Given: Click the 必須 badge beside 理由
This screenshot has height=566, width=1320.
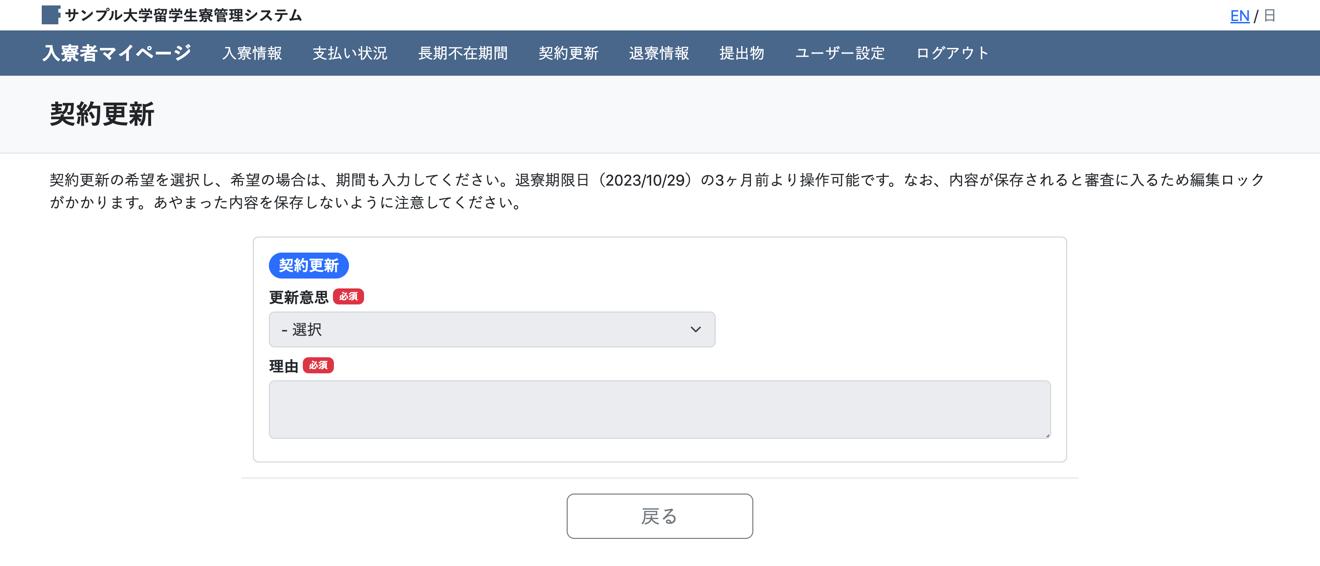Looking at the screenshot, I should [318, 366].
